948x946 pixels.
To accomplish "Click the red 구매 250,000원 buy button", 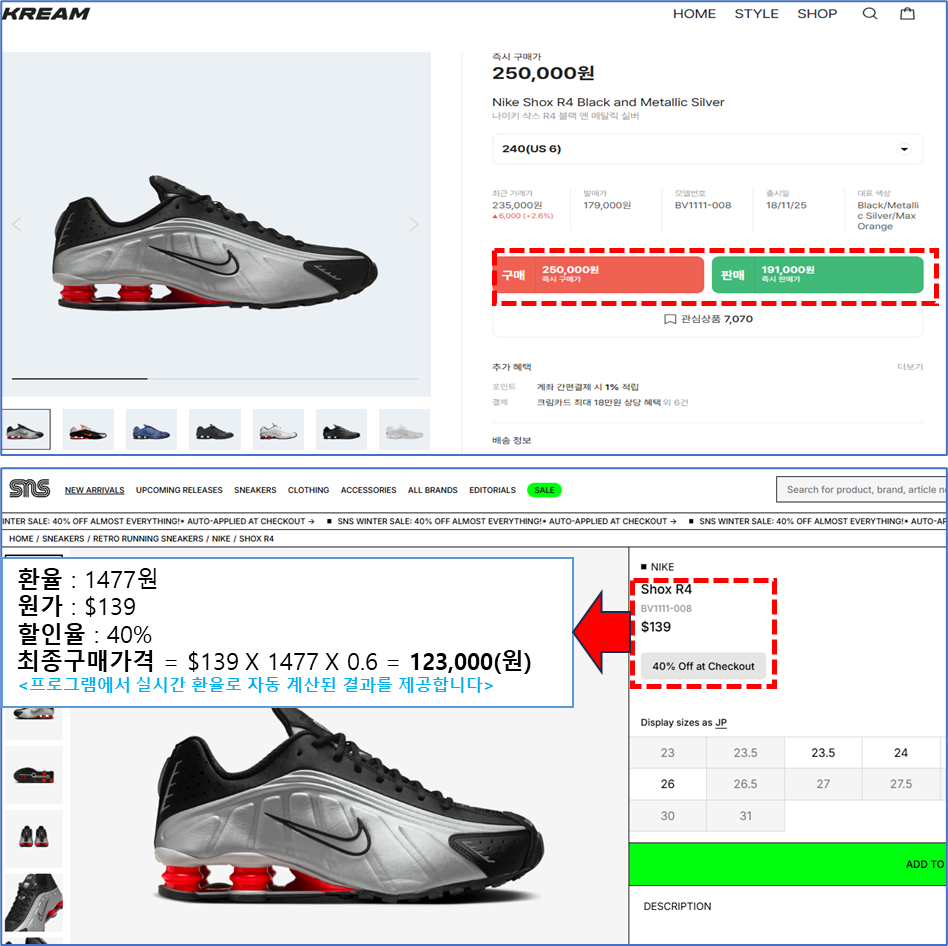I will pyautogui.click(x=599, y=275).
